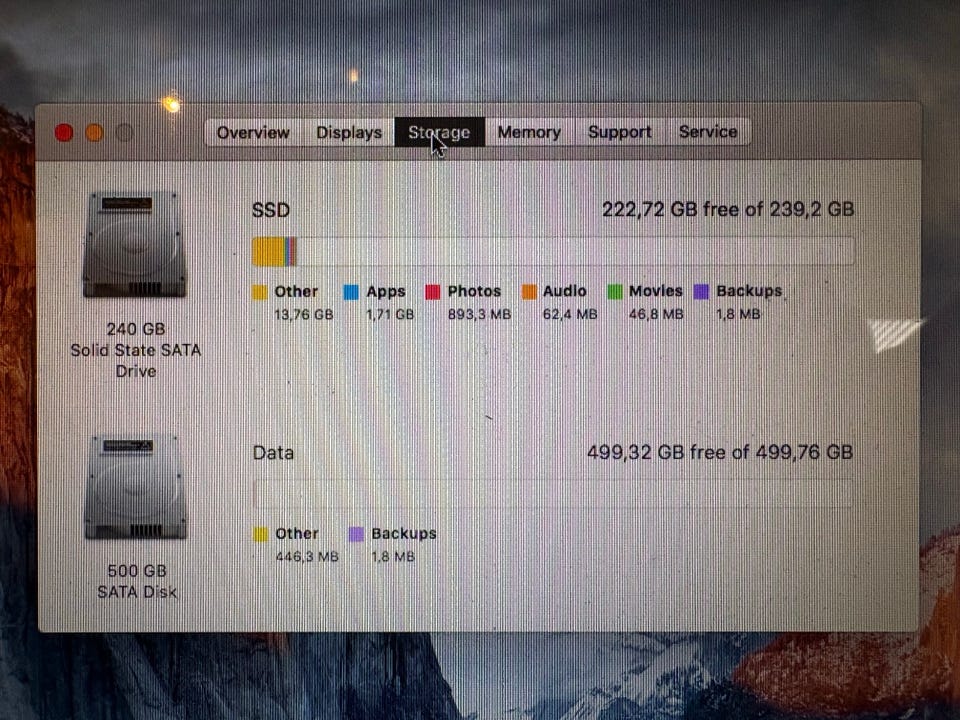Screen dimensions: 960x720
Task: Open the Support tab
Action: click(620, 132)
